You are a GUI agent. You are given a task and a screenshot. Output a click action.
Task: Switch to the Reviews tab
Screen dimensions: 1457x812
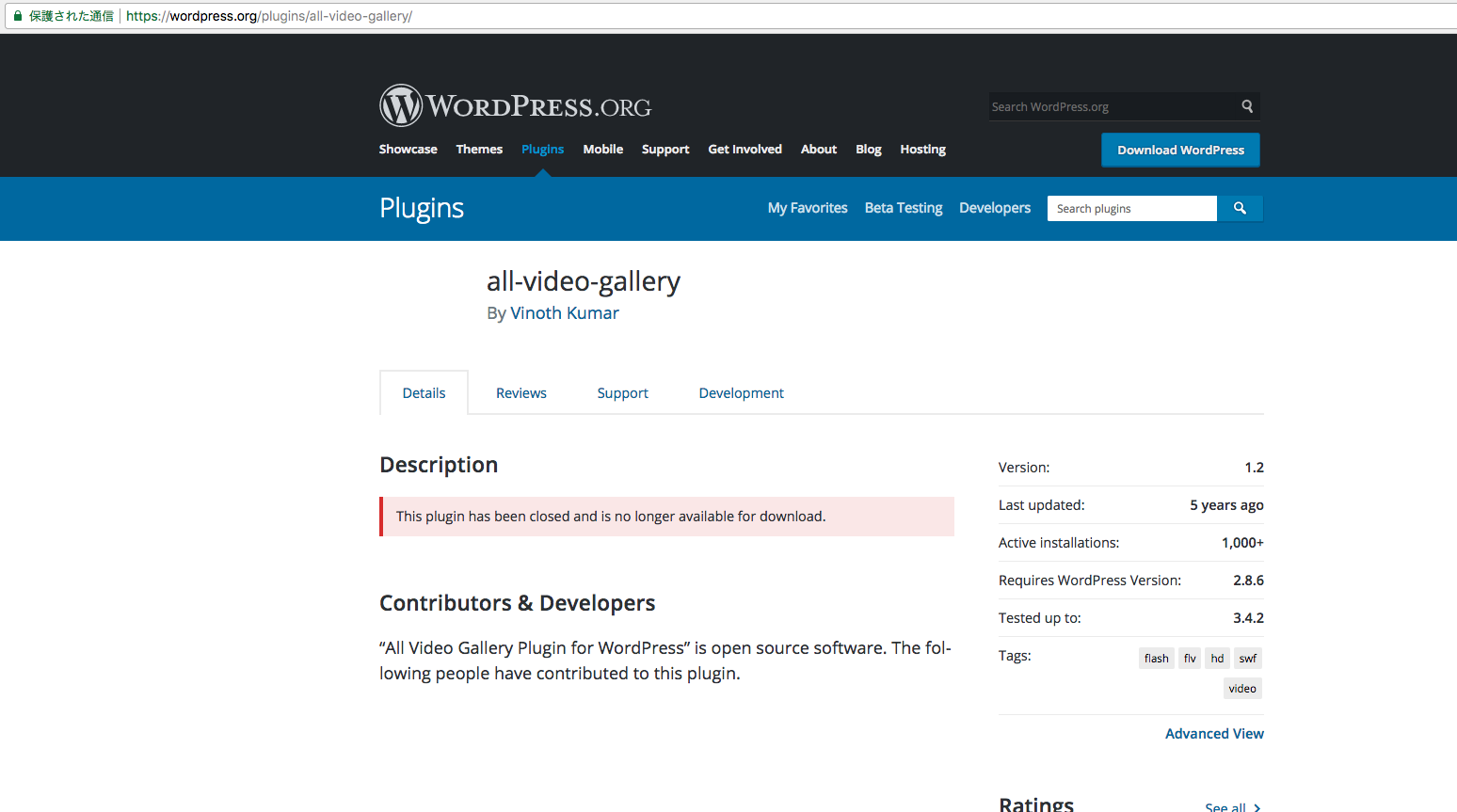pos(521,392)
